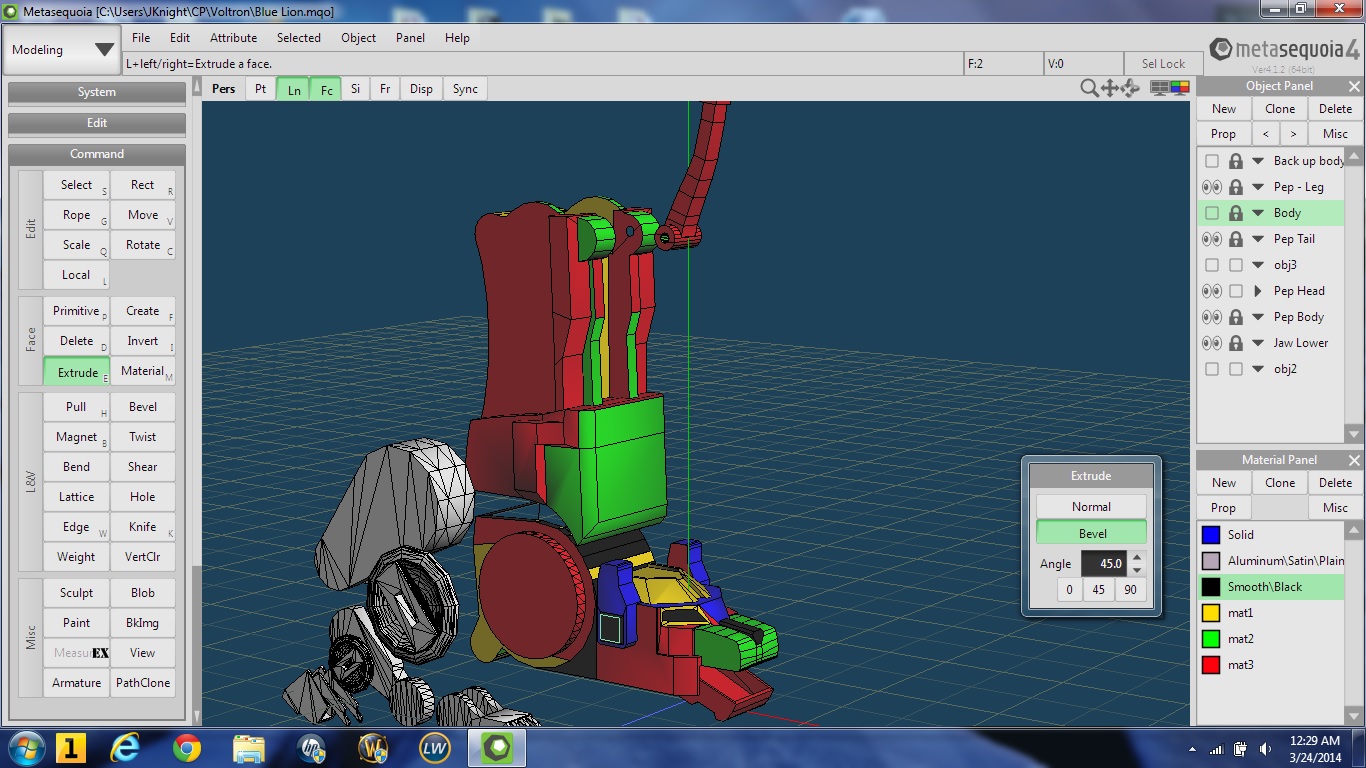1366x768 pixels.
Task: Close the Object Panel
Action: [x=1354, y=86]
